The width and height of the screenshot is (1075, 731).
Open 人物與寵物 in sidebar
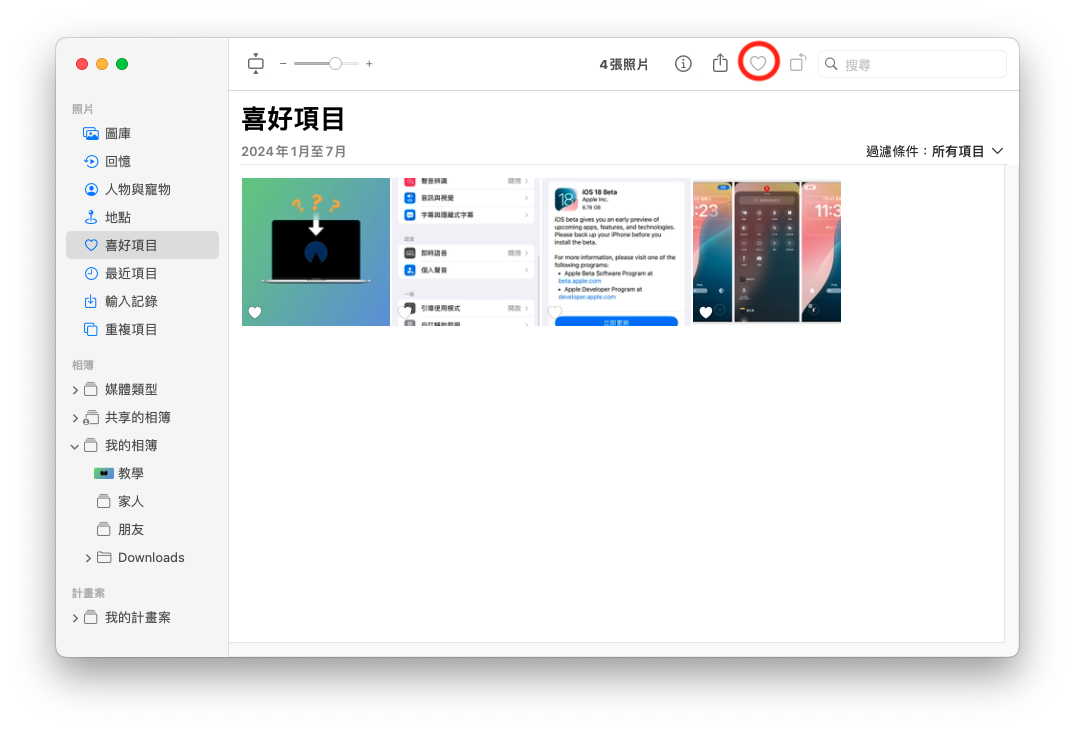[142, 189]
